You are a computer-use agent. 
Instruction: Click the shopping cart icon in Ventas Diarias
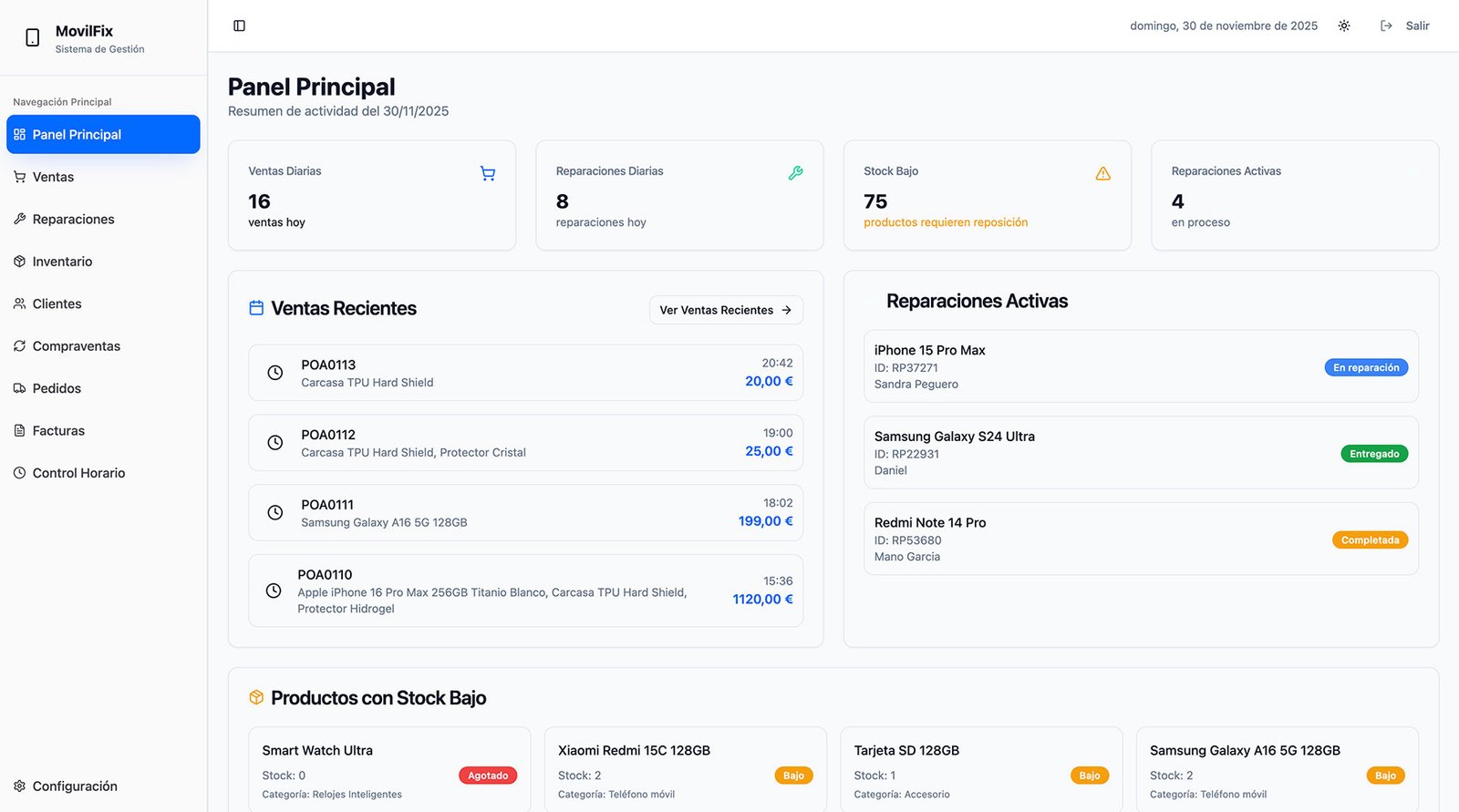488,173
